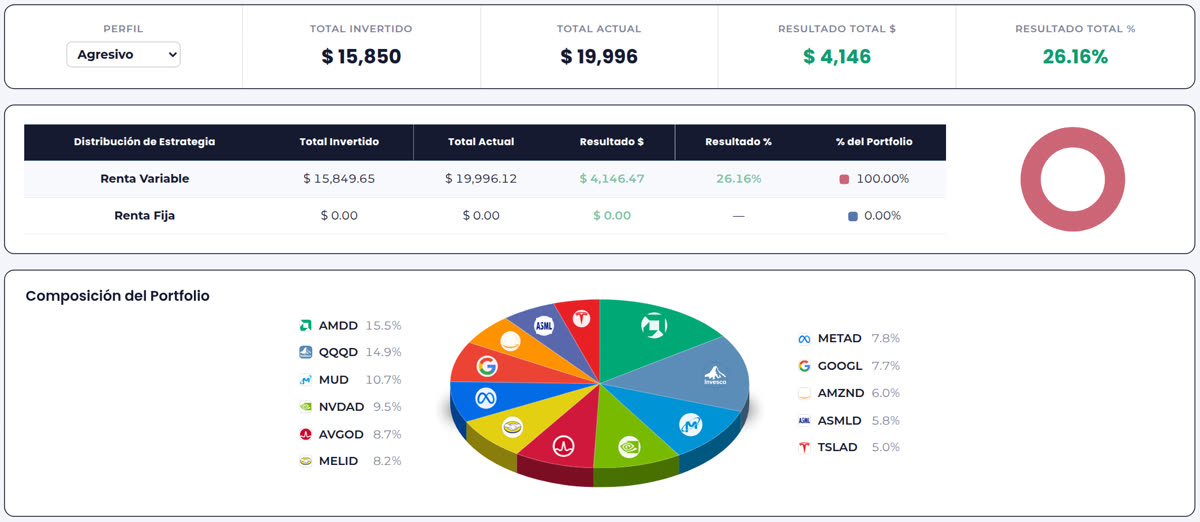The width and height of the screenshot is (1200, 522).
Task: Click the Invesco logo on the steel blue pie slice
Action: (x=715, y=375)
